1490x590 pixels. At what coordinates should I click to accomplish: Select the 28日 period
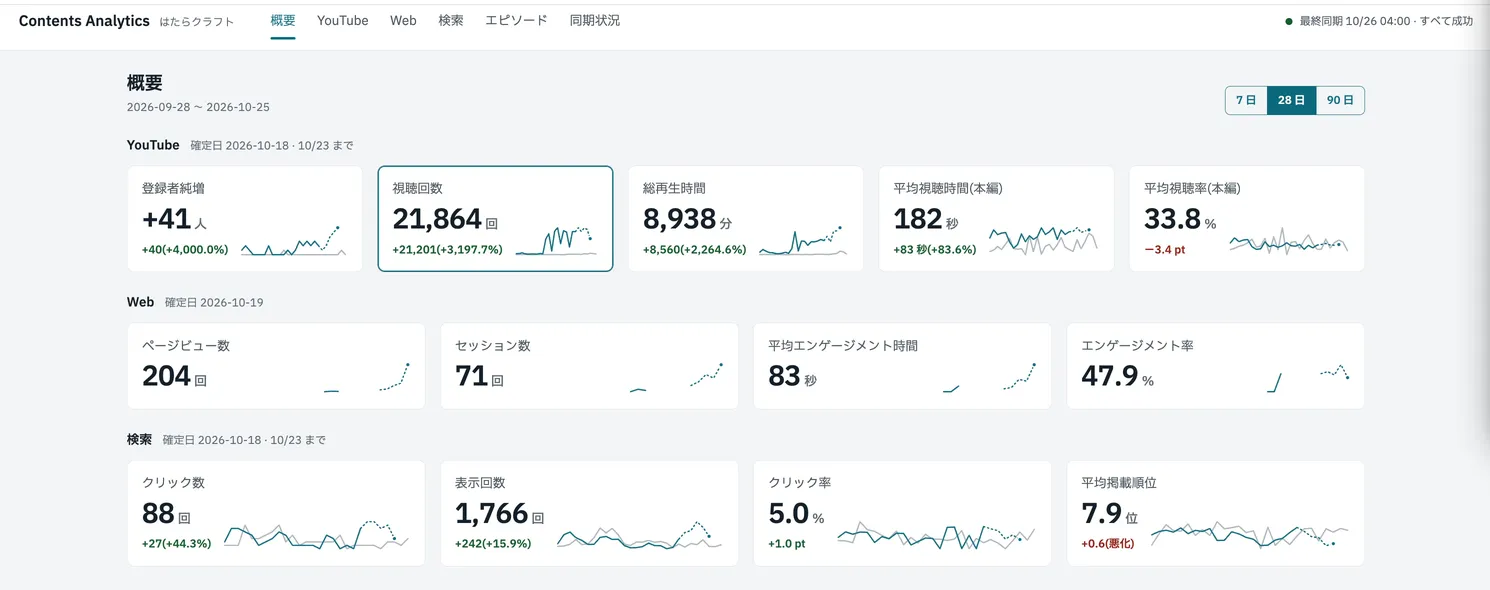1292,100
